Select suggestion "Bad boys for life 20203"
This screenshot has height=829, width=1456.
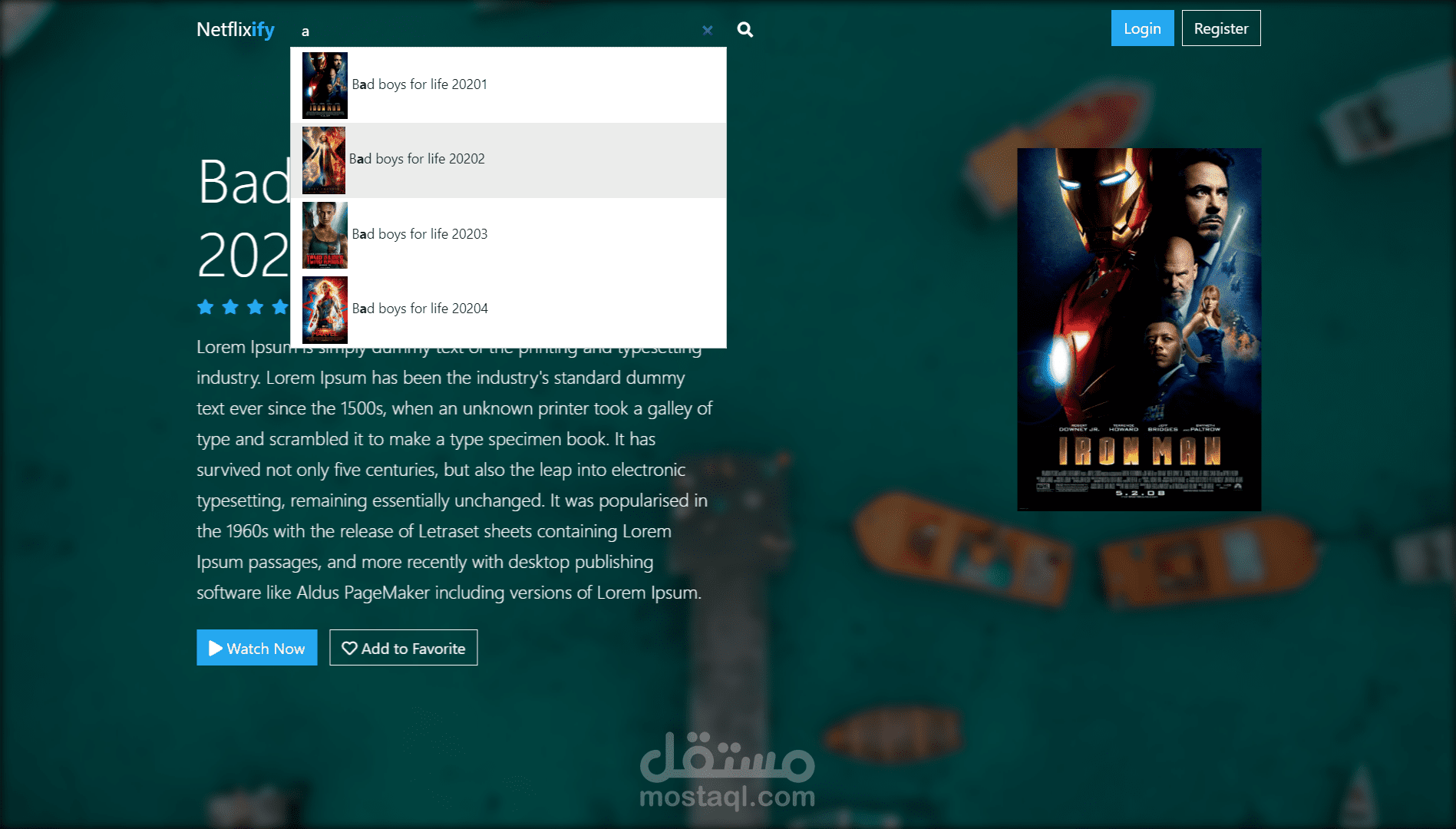508,235
